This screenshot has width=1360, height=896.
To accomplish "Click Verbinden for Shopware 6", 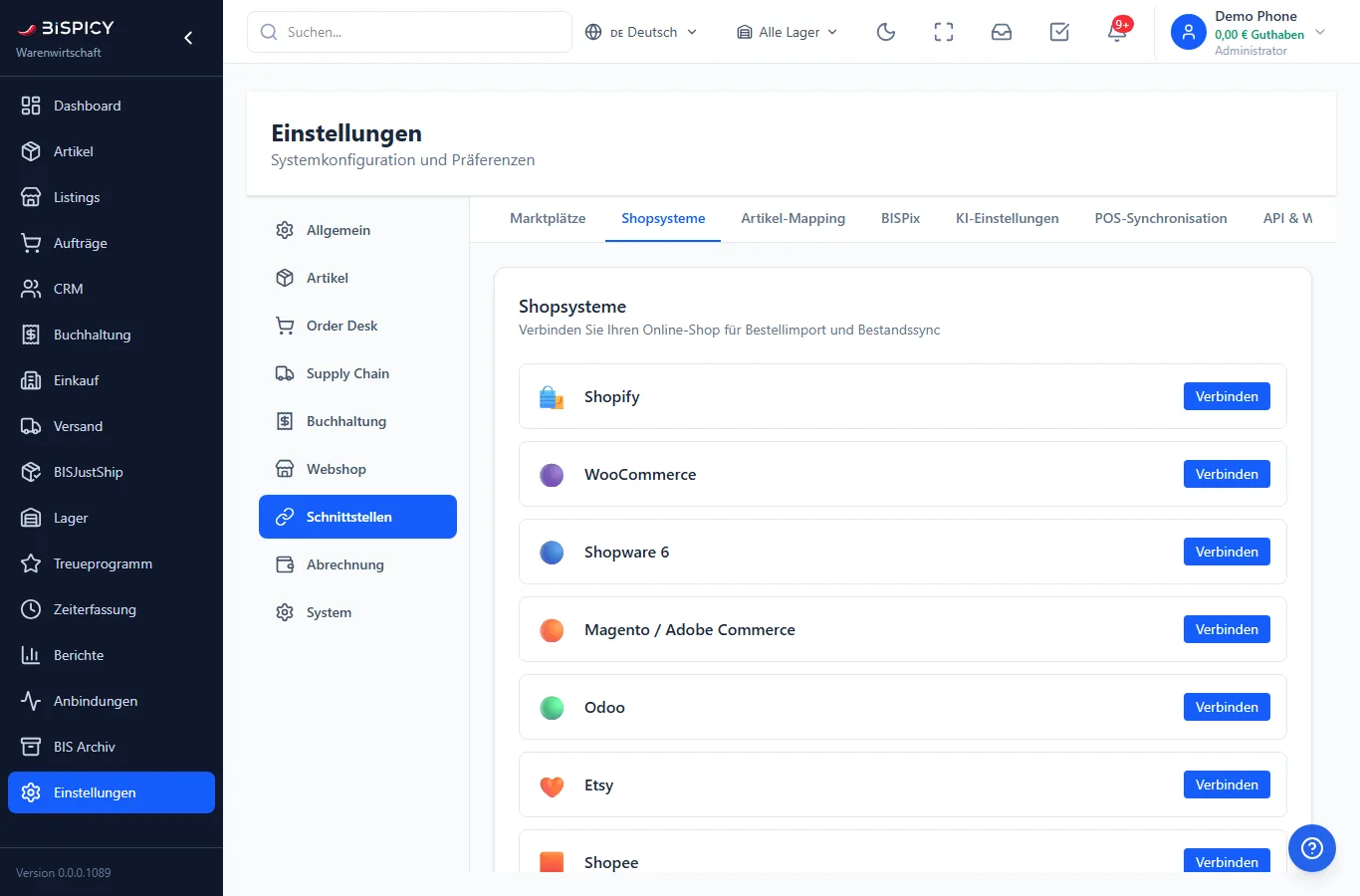I will (1227, 552).
